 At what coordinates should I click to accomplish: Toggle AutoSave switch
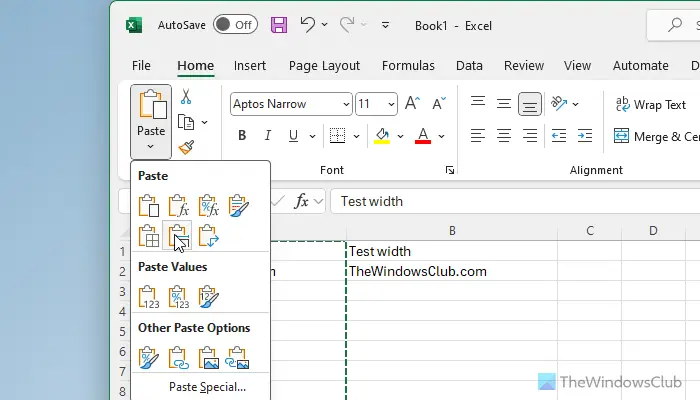tap(235, 25)
